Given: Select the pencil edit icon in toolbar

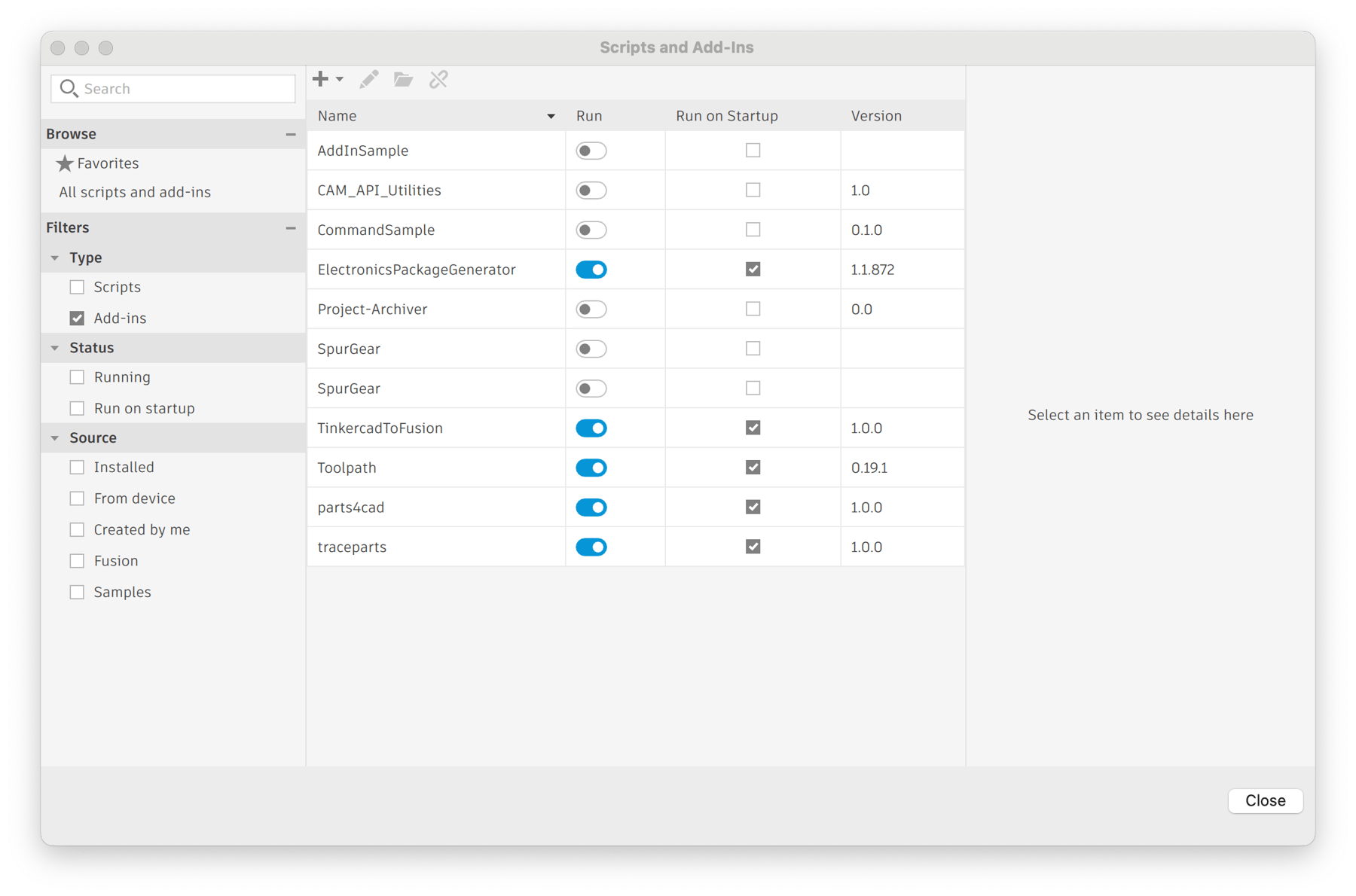Looking at the screenshot, I should coord(368,79).
